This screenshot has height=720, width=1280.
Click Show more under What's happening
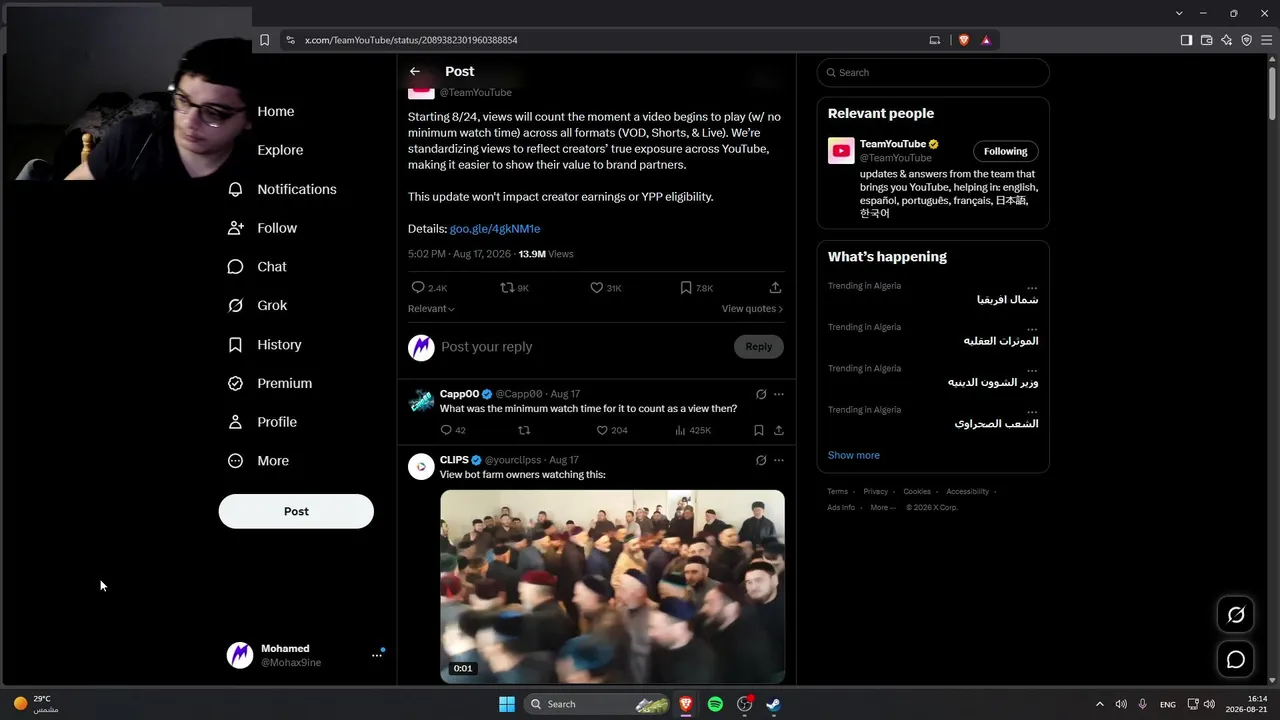(854, 456)
